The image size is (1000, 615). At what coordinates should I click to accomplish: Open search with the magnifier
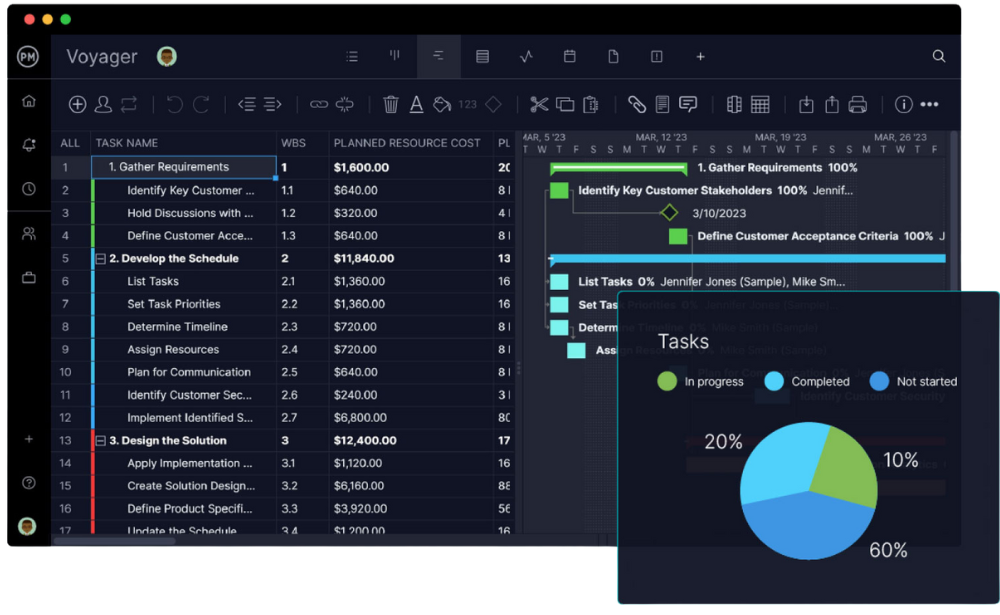(938, 56)
